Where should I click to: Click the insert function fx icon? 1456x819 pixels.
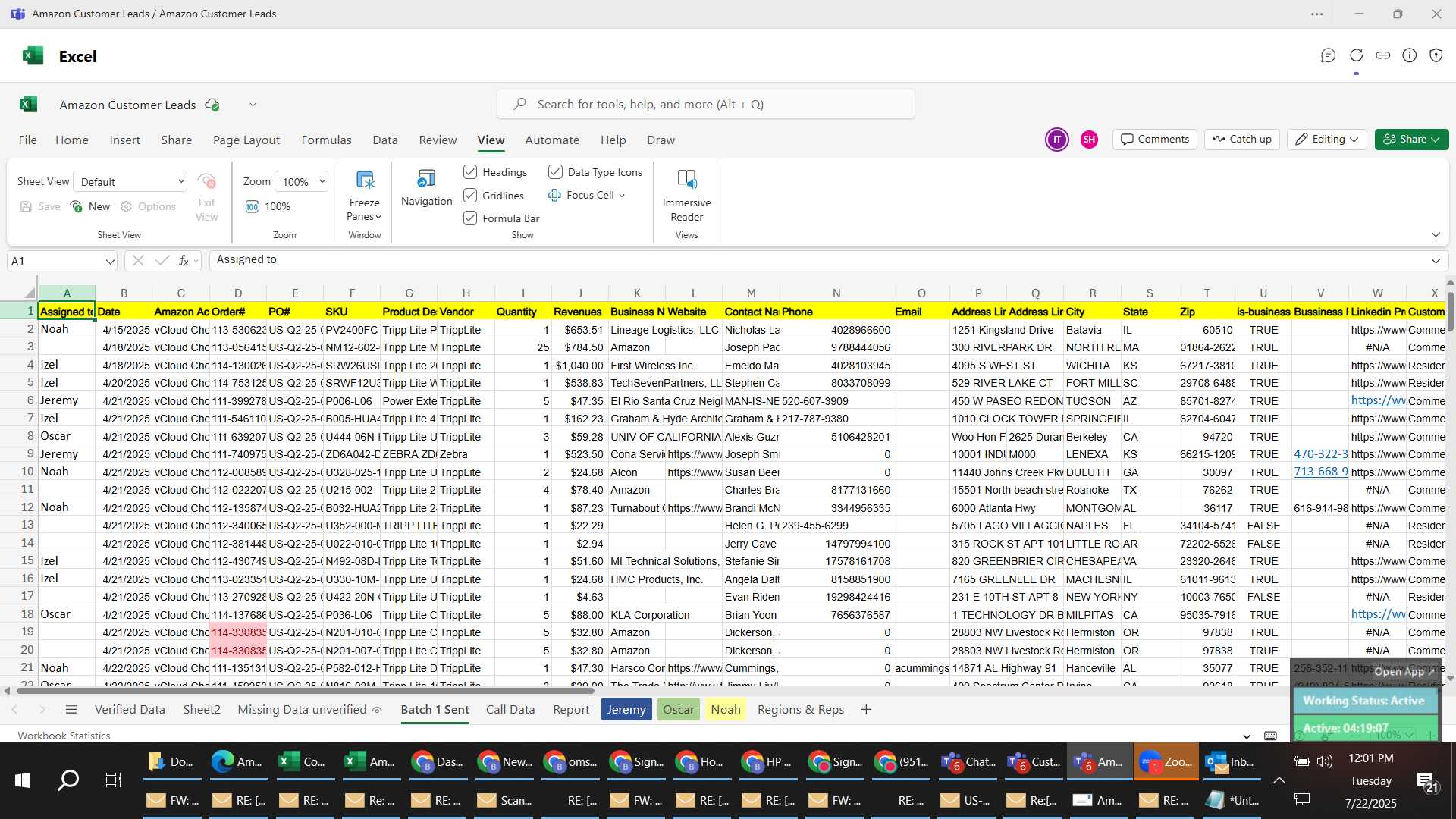184,260
